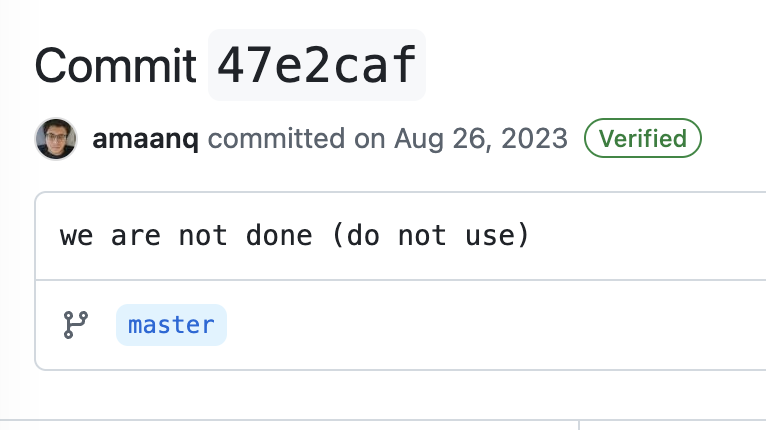Click the word "we" starting the message

click(x=73, y=237)
